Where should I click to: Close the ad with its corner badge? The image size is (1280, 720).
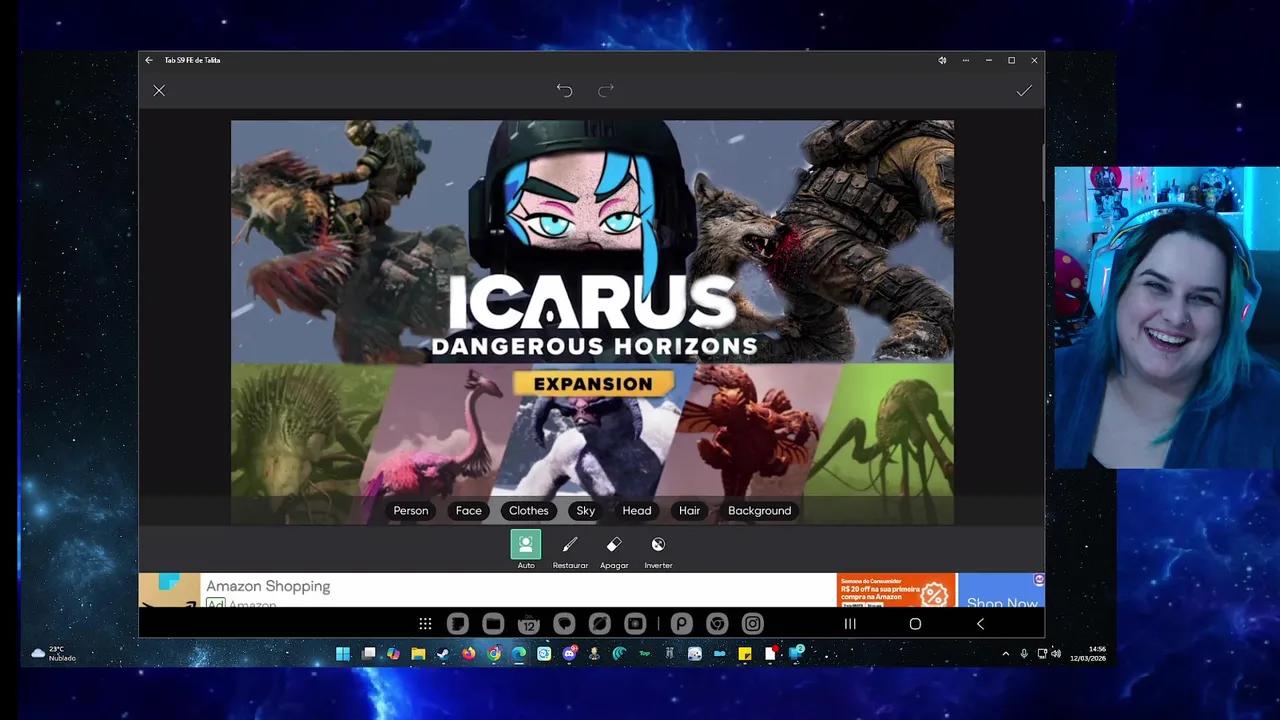tap(1039, 579)
